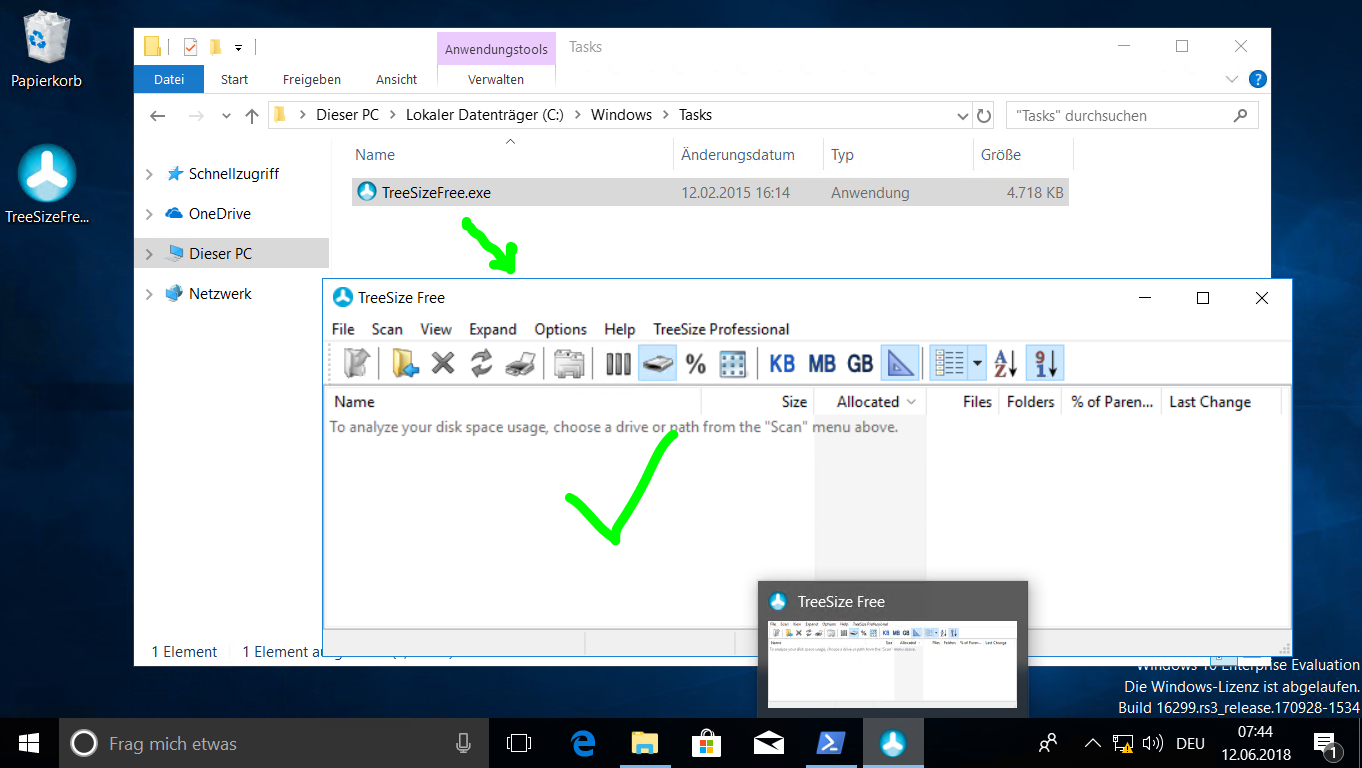
Task: Expand the ribbon with the chevron near help
Action: coord(1232,79)
